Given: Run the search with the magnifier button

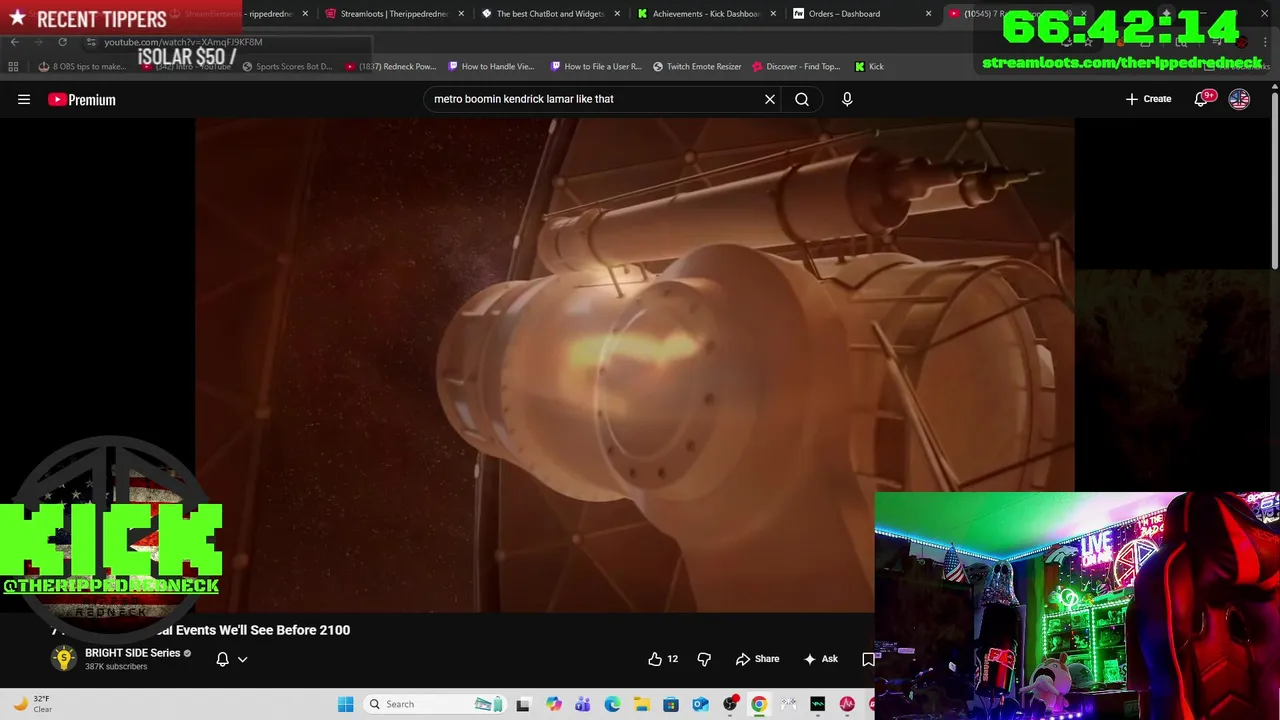Looking at the screenshot, I should click(802, 99).
